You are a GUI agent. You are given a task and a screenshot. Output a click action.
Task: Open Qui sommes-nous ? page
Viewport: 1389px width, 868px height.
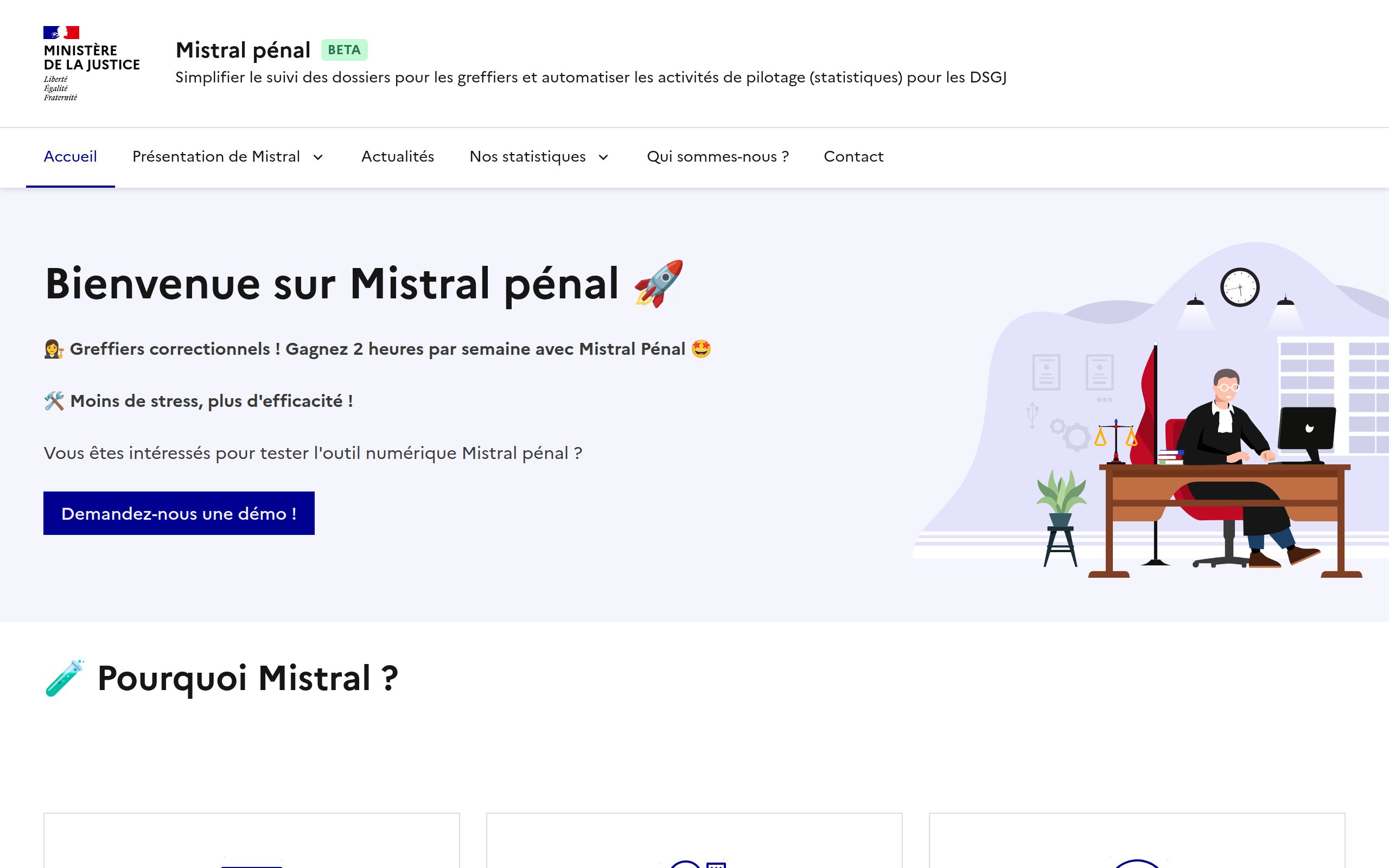[x=717, y=157]
